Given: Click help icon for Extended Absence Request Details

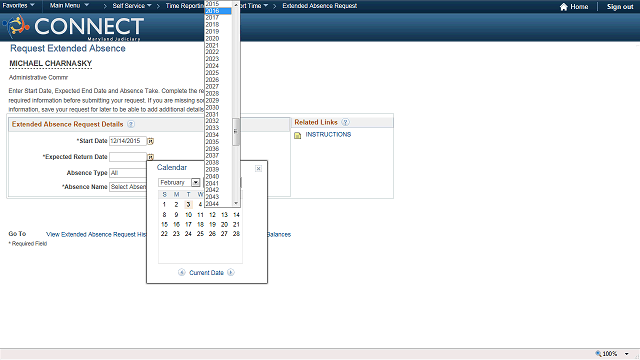Looking at the screenshot, I should click(x=131, y=124).
